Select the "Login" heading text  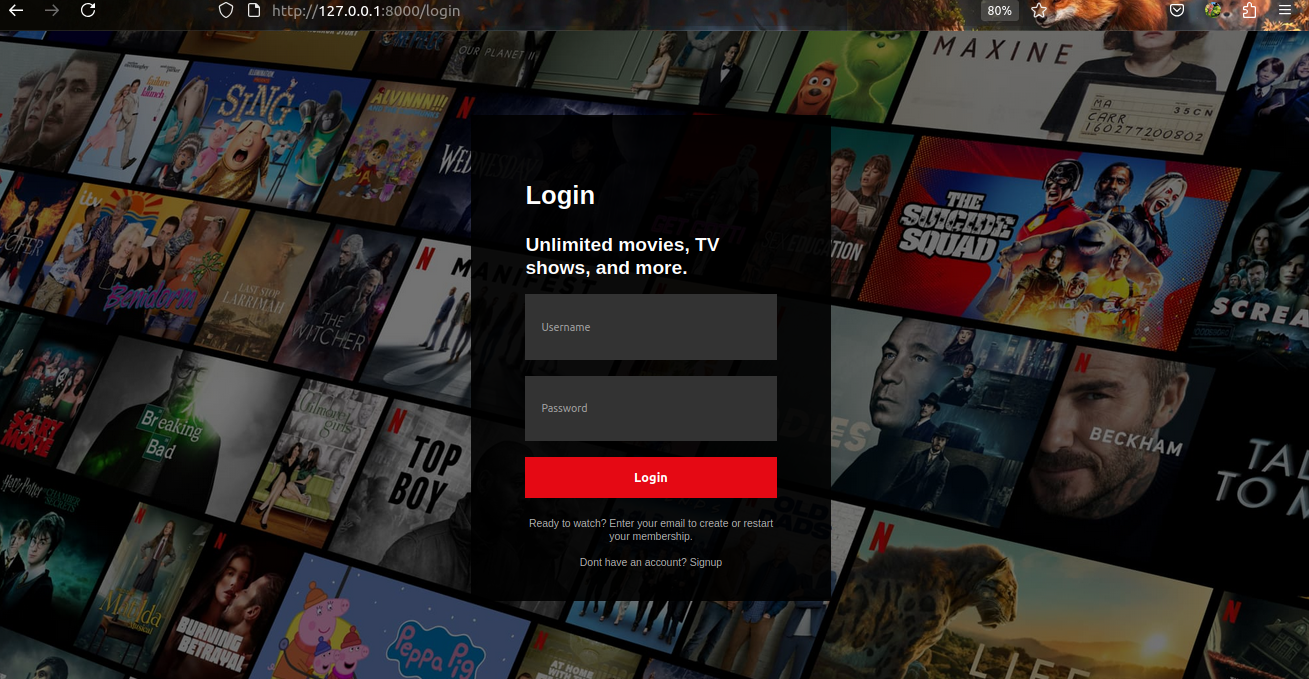(560, 196)
